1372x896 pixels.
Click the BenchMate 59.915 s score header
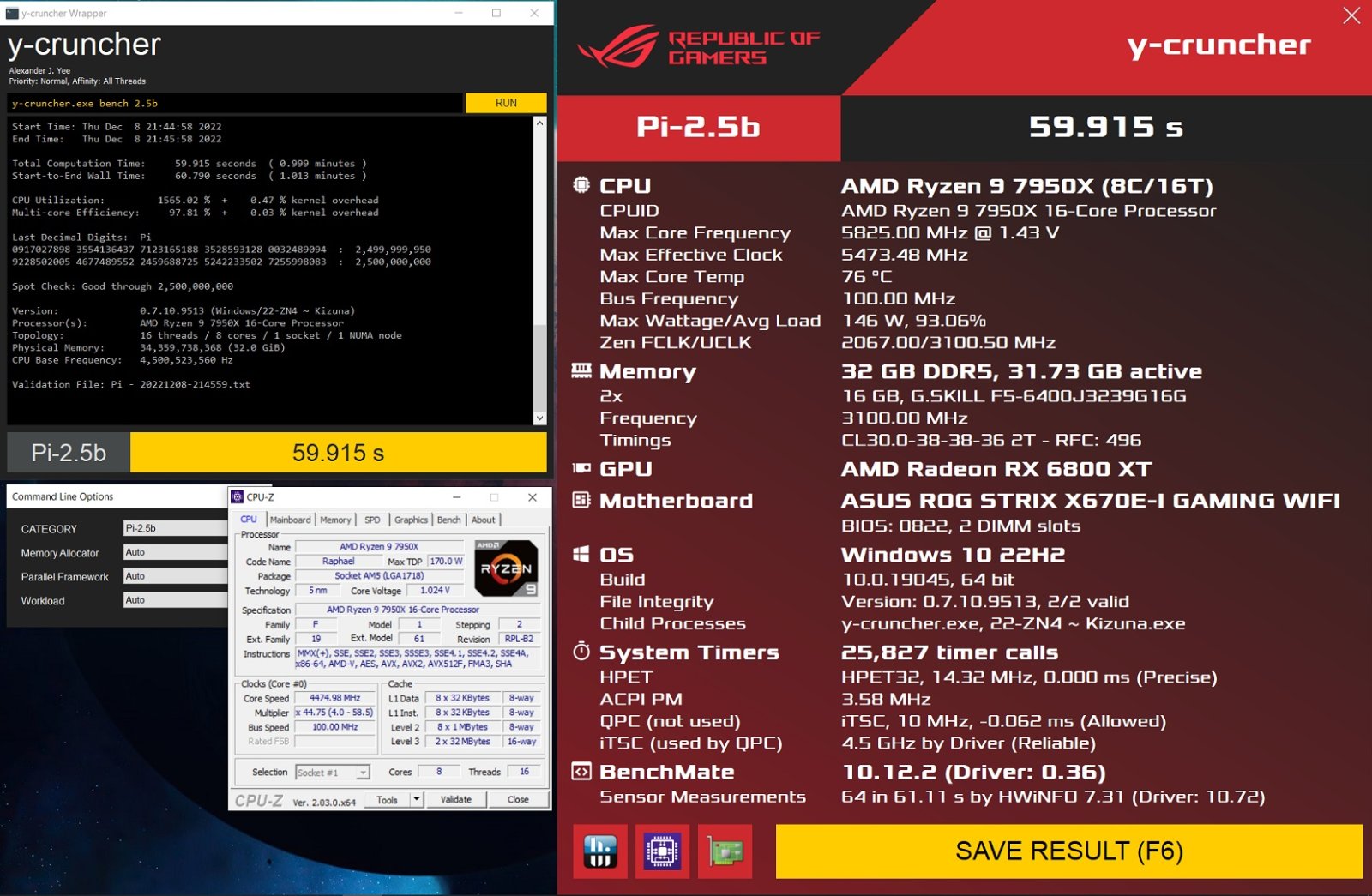pos(1106,127)
